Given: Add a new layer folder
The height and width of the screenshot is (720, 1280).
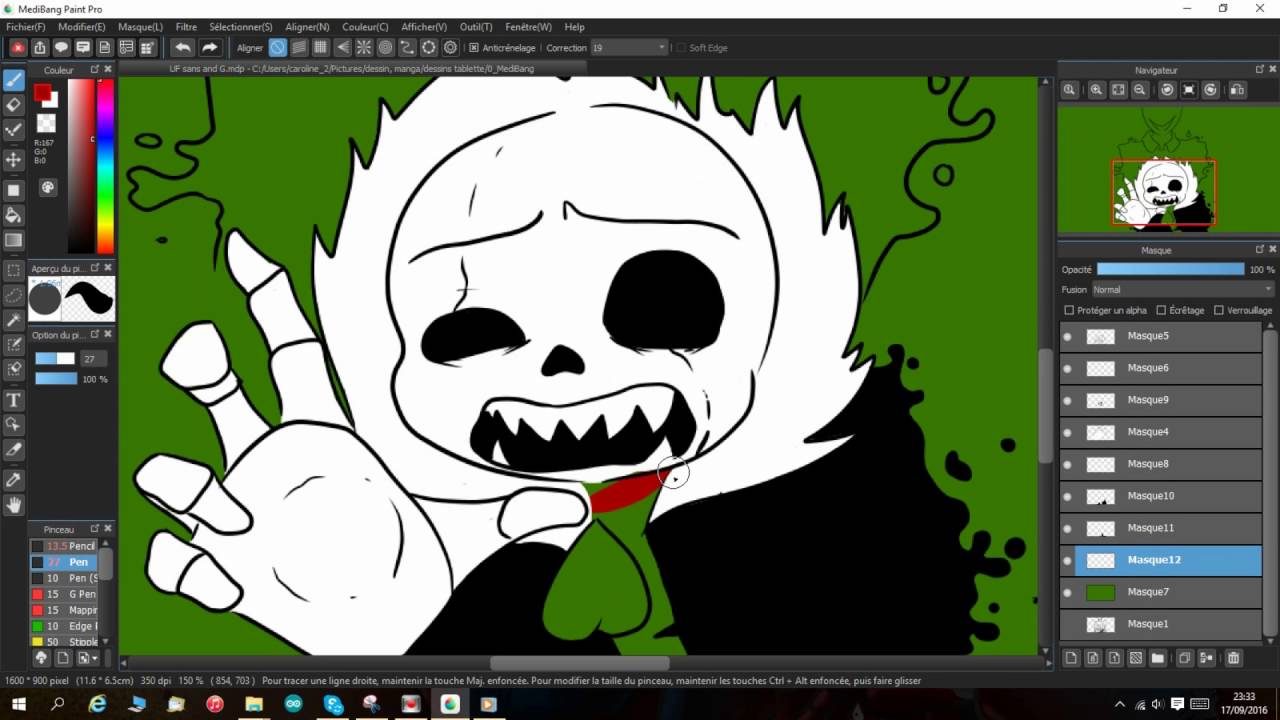Looking at the screenshot, I should point(1157,658).
